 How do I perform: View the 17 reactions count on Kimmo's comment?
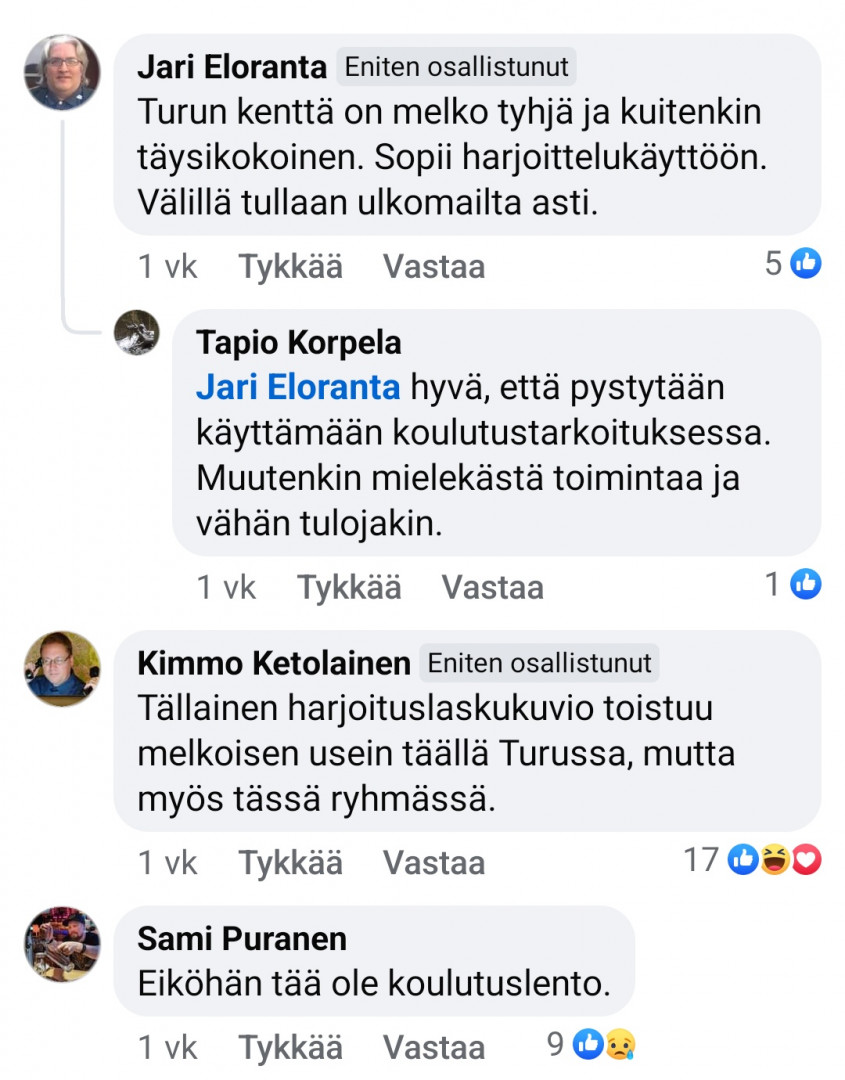coord(701,860)
